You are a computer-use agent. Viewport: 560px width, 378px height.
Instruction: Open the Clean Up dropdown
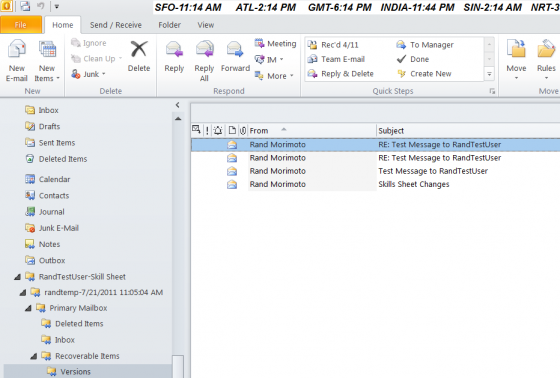(96, 59)
